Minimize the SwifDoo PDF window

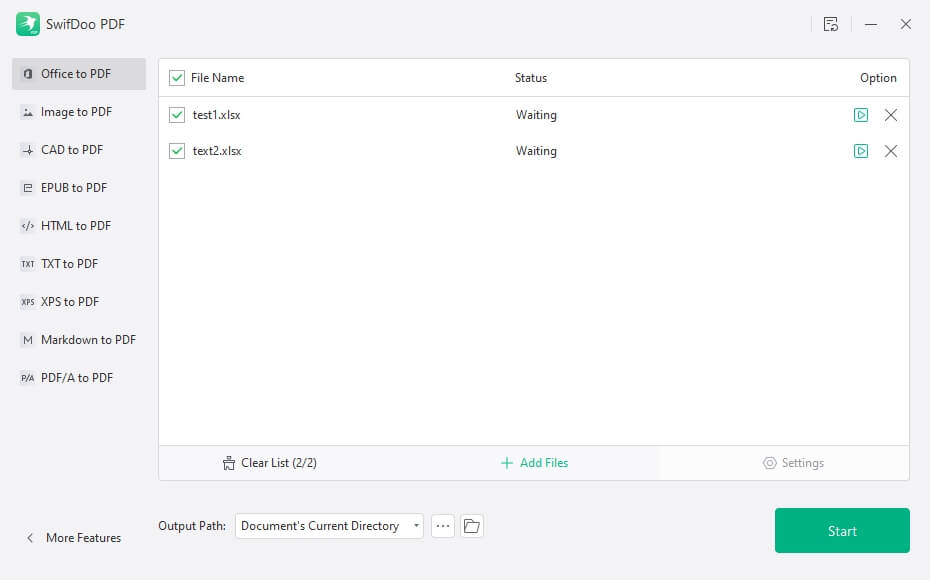(x=871, y=24)
